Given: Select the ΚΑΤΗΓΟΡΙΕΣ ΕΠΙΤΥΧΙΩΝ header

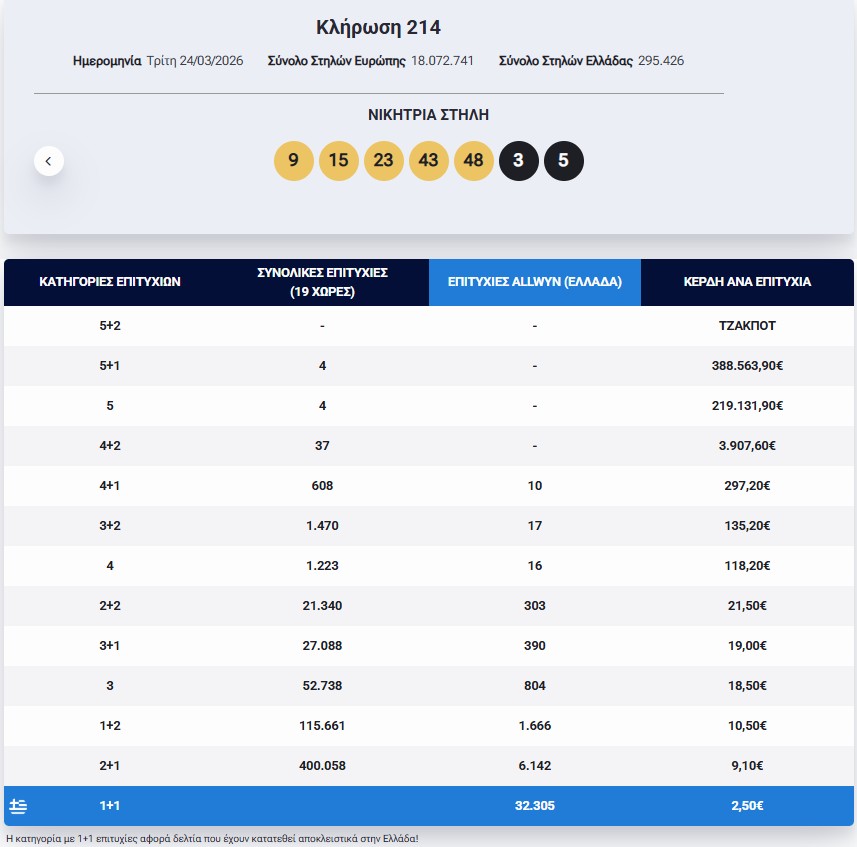Looking at the screenshot, I should tap(110, 282).
